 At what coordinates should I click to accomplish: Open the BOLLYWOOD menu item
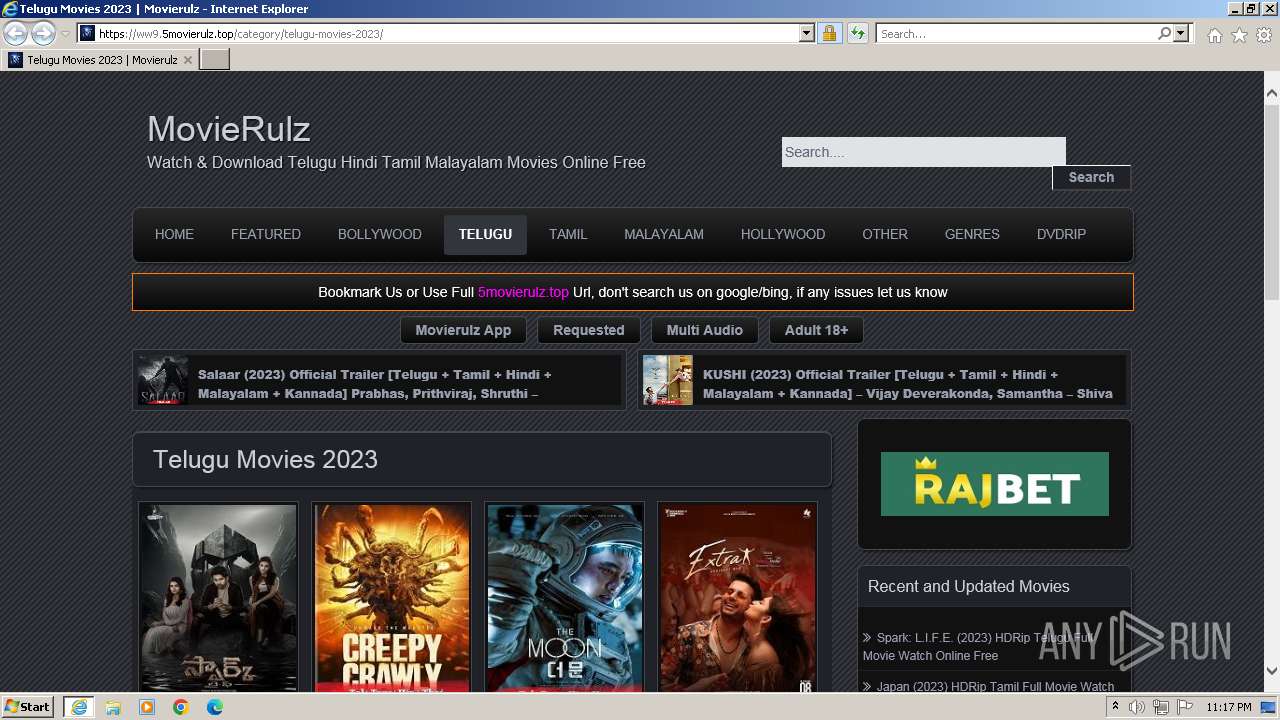[x=380, y=234]
